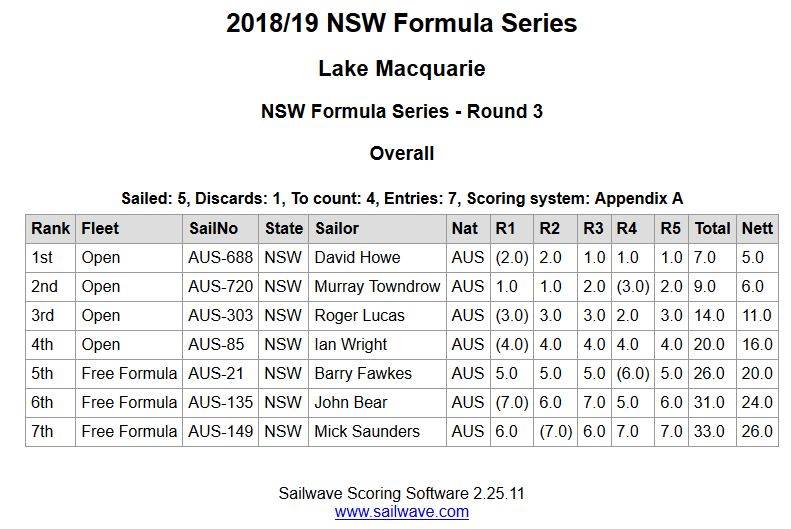Select sailor name Murray Towndrow

(377, 286)
